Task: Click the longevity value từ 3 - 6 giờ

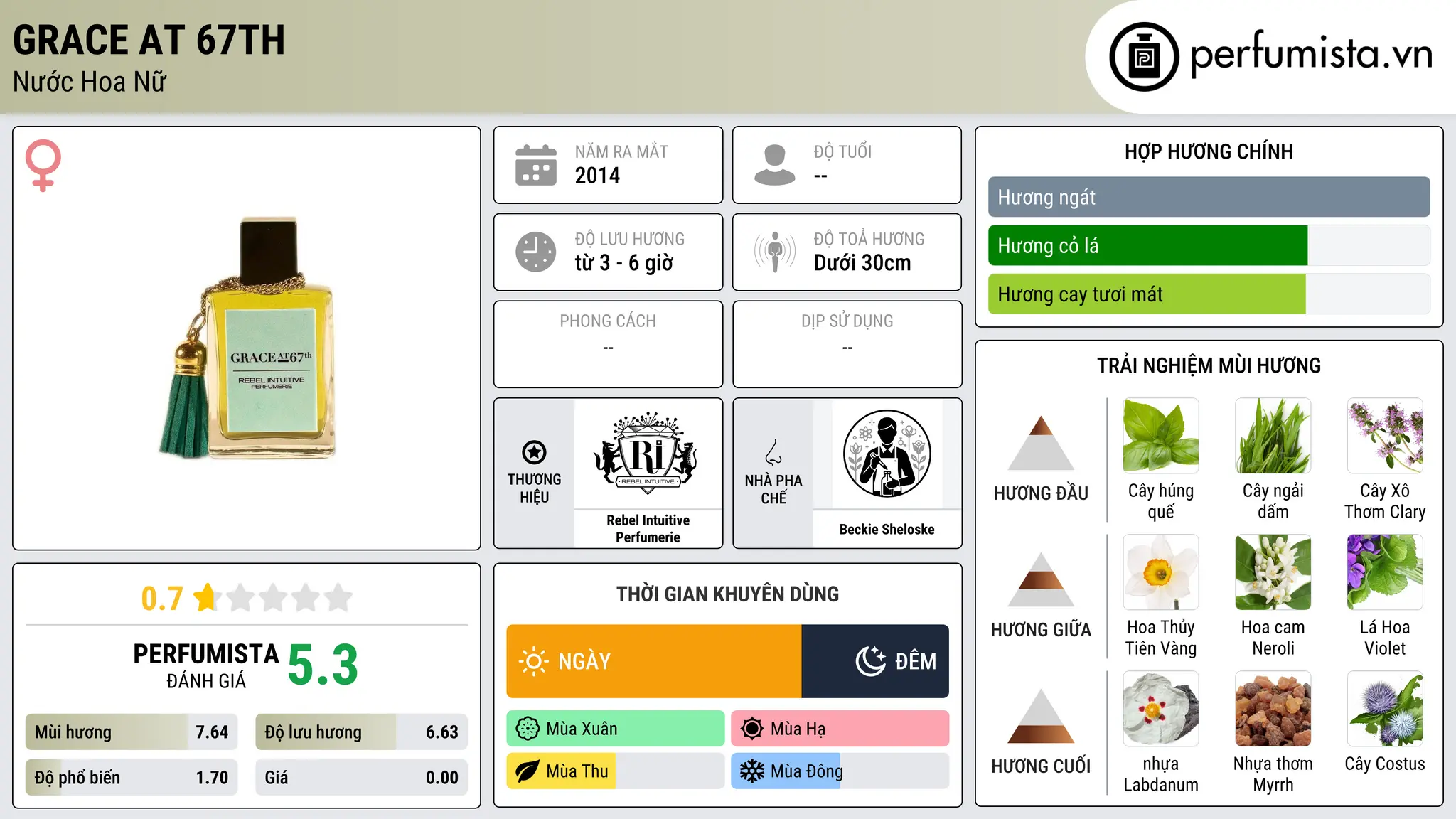Action: [623, 263]
